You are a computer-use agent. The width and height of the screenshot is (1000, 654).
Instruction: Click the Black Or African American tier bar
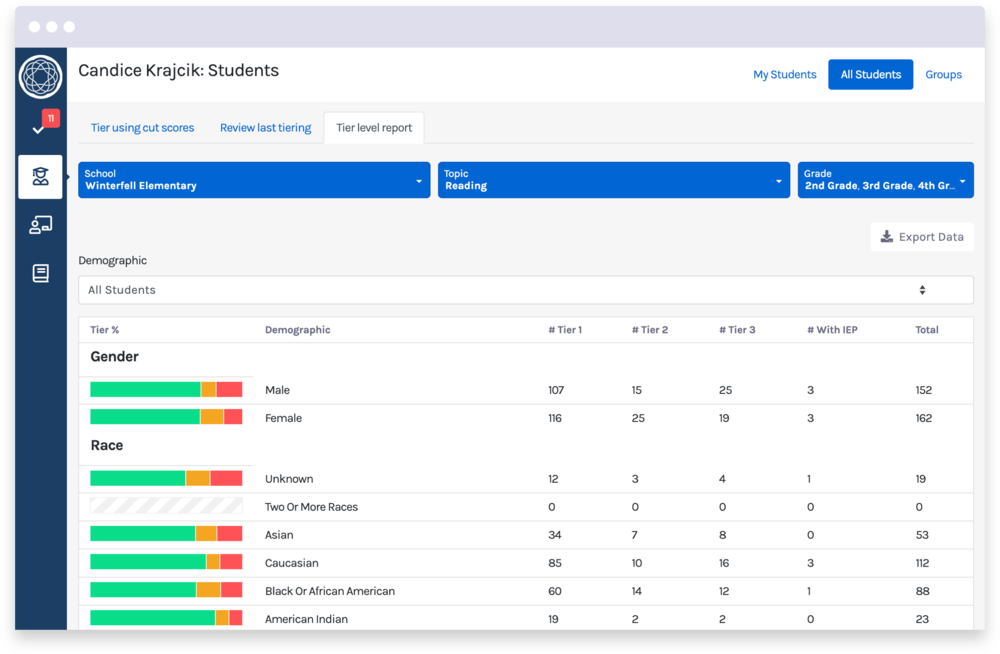click(166, 590)
